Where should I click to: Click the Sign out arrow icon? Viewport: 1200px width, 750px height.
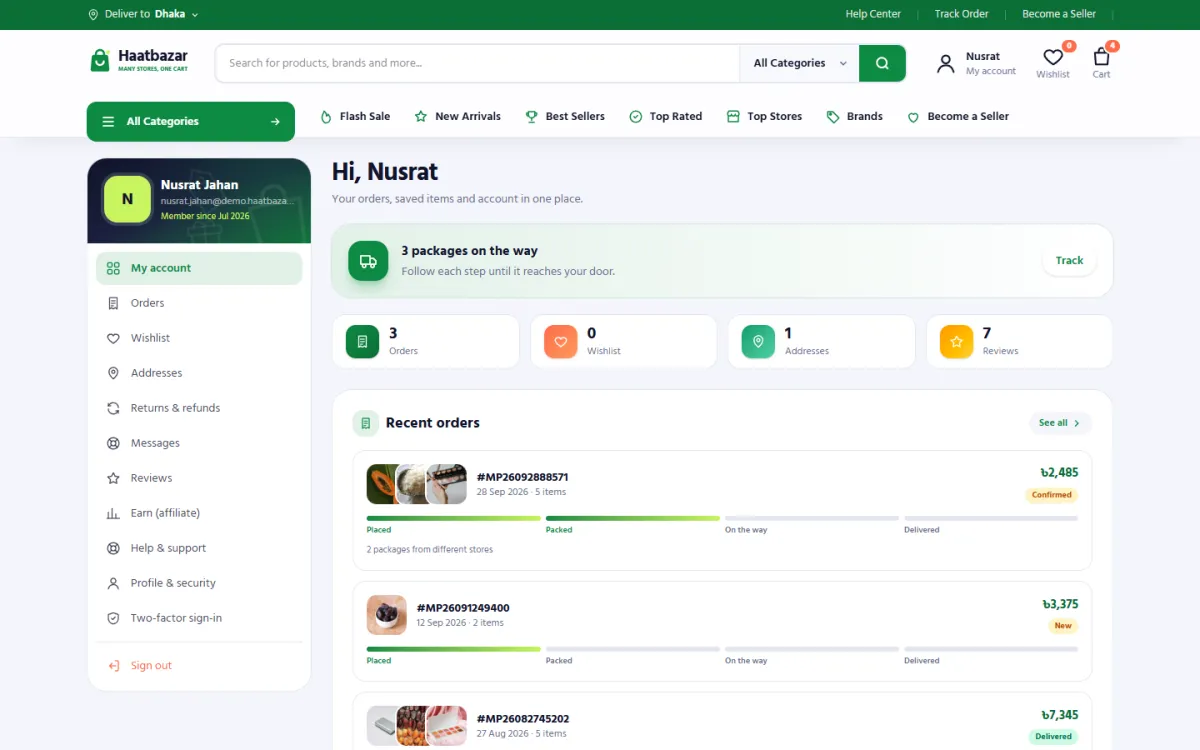113,666
